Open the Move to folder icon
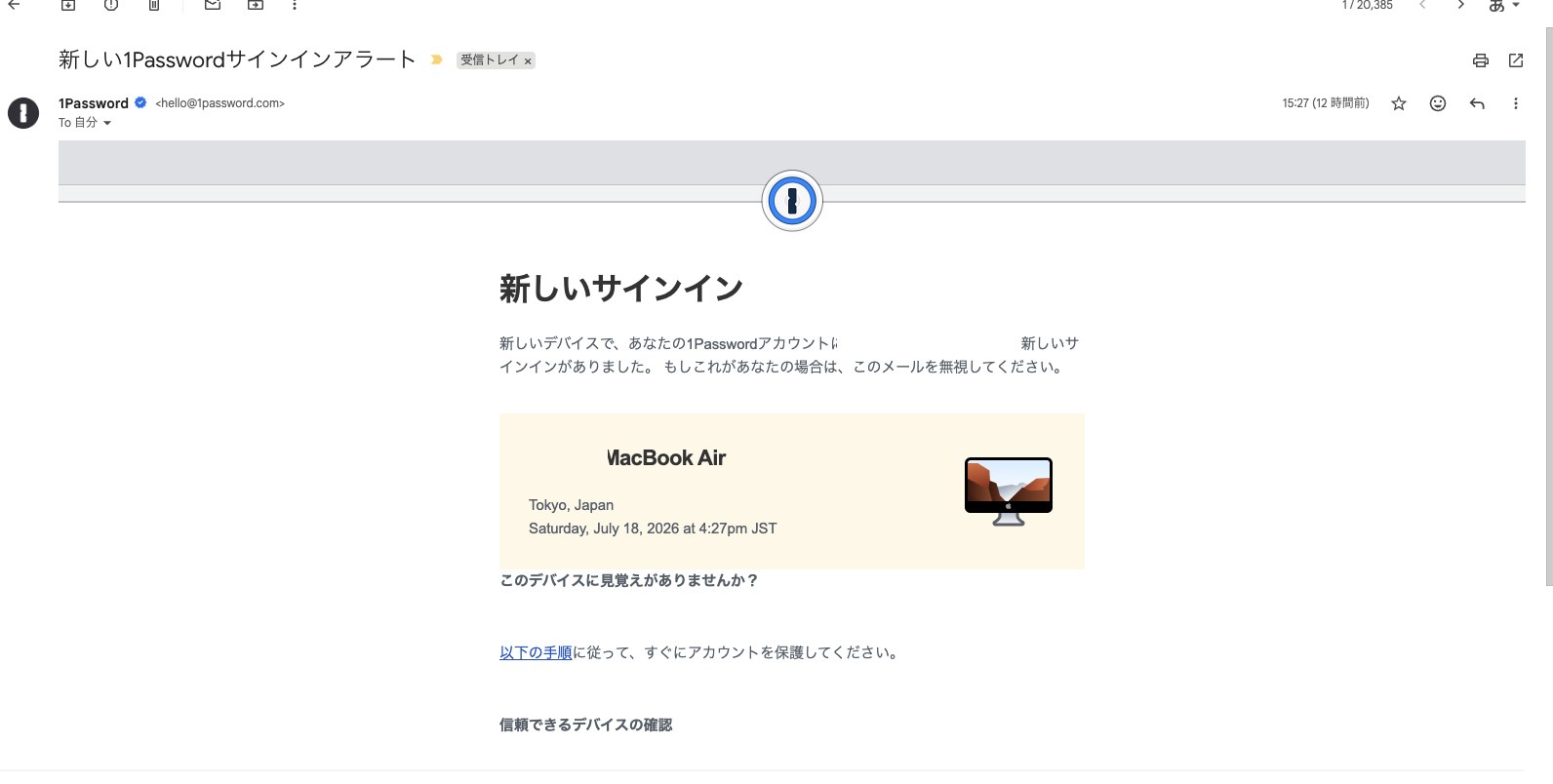1553x784 pixels. coord(256,5)
